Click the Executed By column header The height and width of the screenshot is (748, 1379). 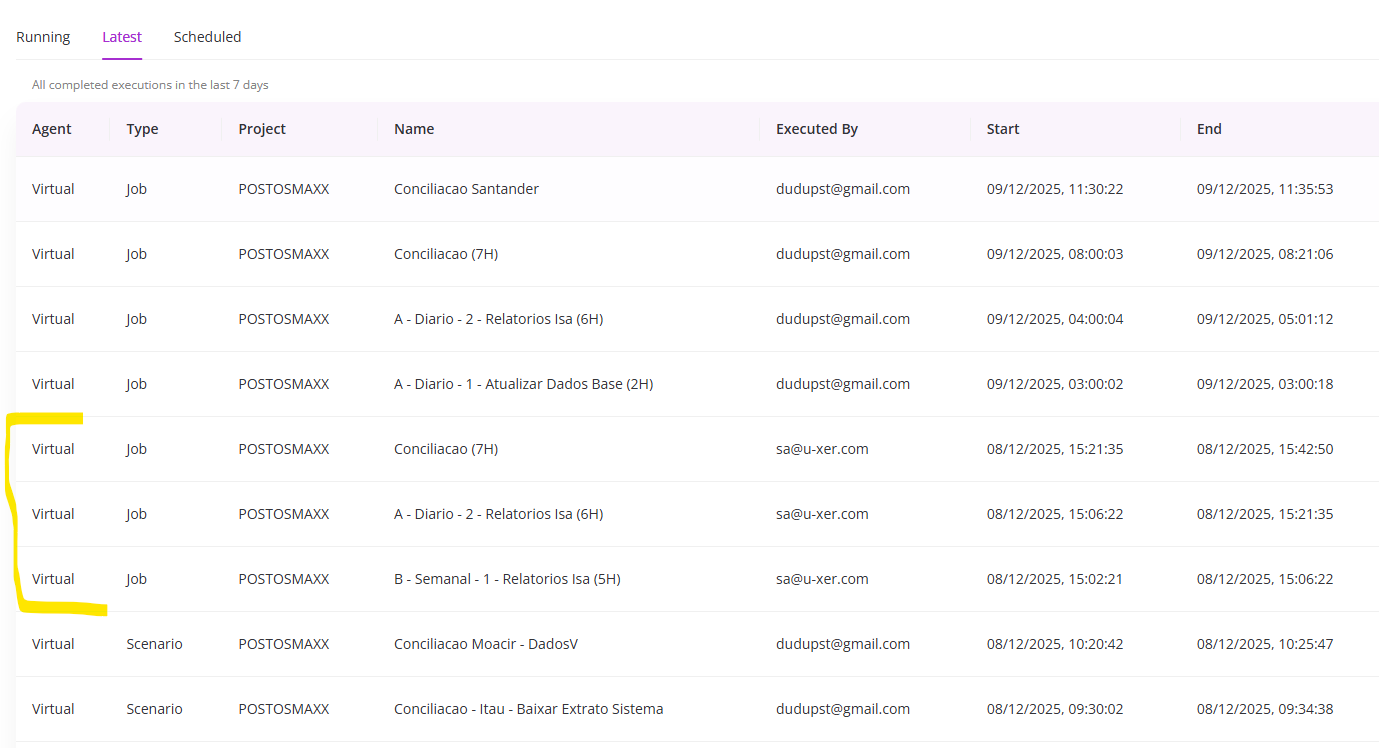817,129
